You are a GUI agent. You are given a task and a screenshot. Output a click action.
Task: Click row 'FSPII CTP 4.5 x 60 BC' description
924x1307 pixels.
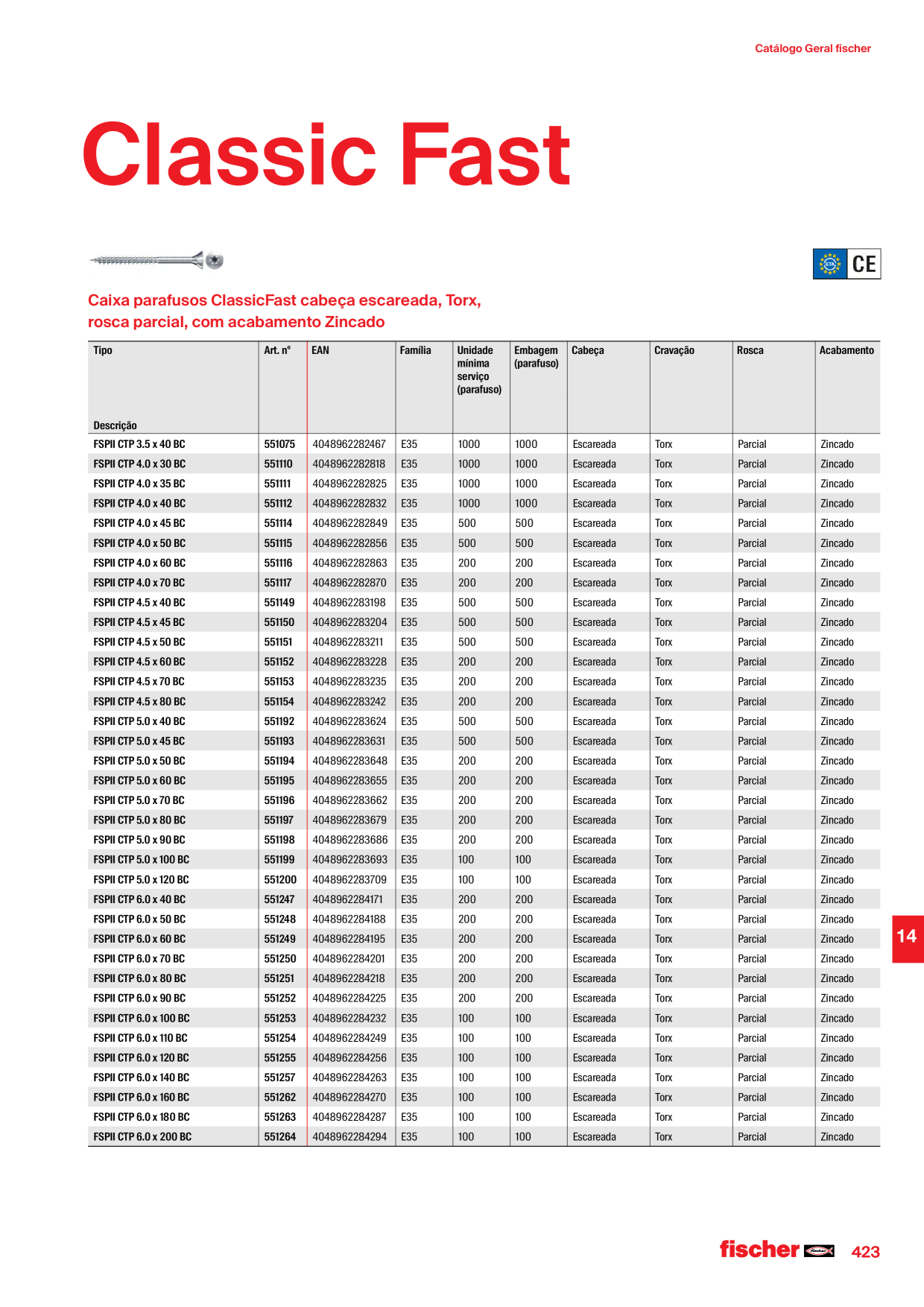(139, 662)
